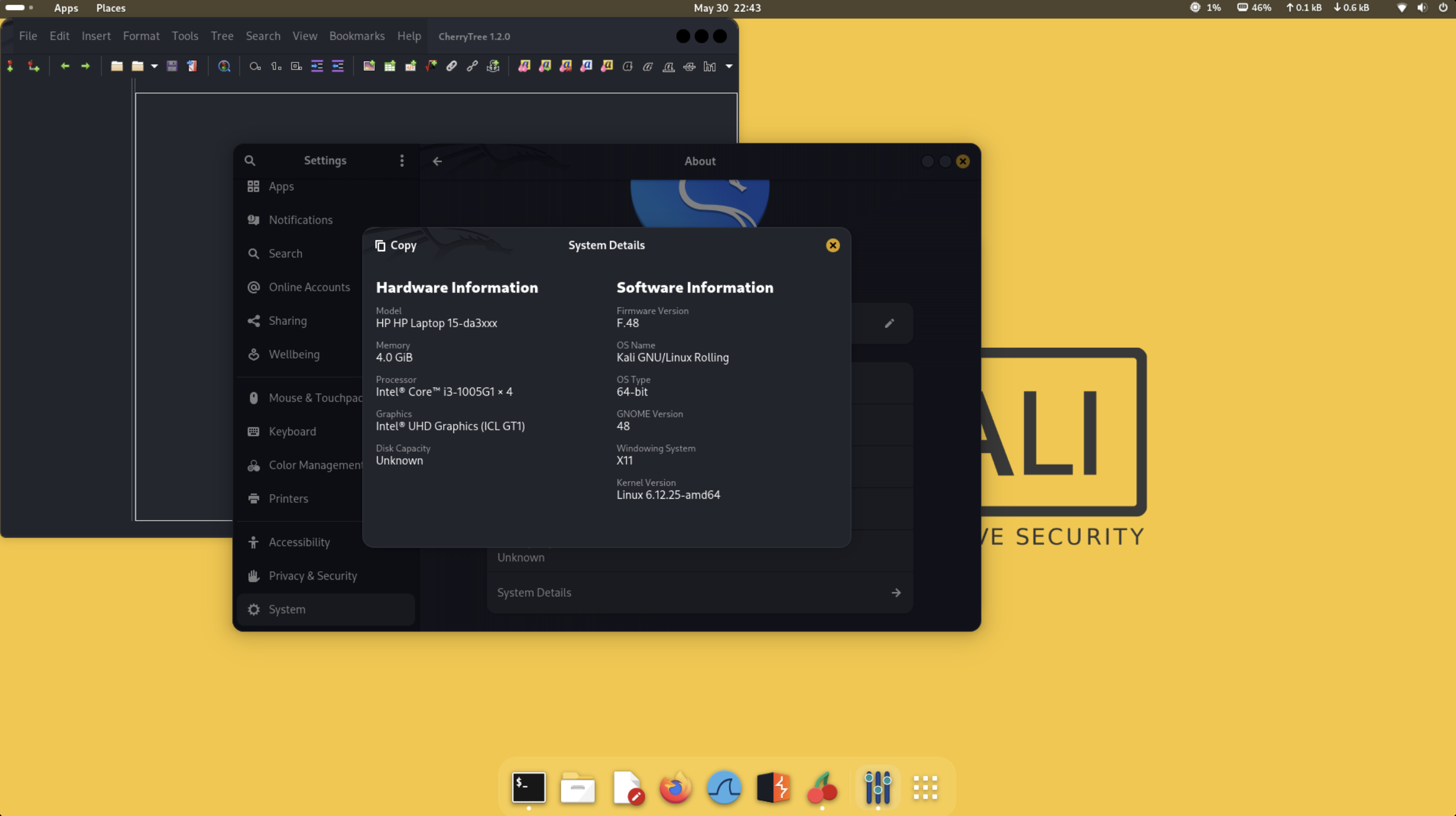Toggle to-do list in CherryTree toolbar
The image size is (1456, 816).
pyautogui.click(x=297, y=66)
